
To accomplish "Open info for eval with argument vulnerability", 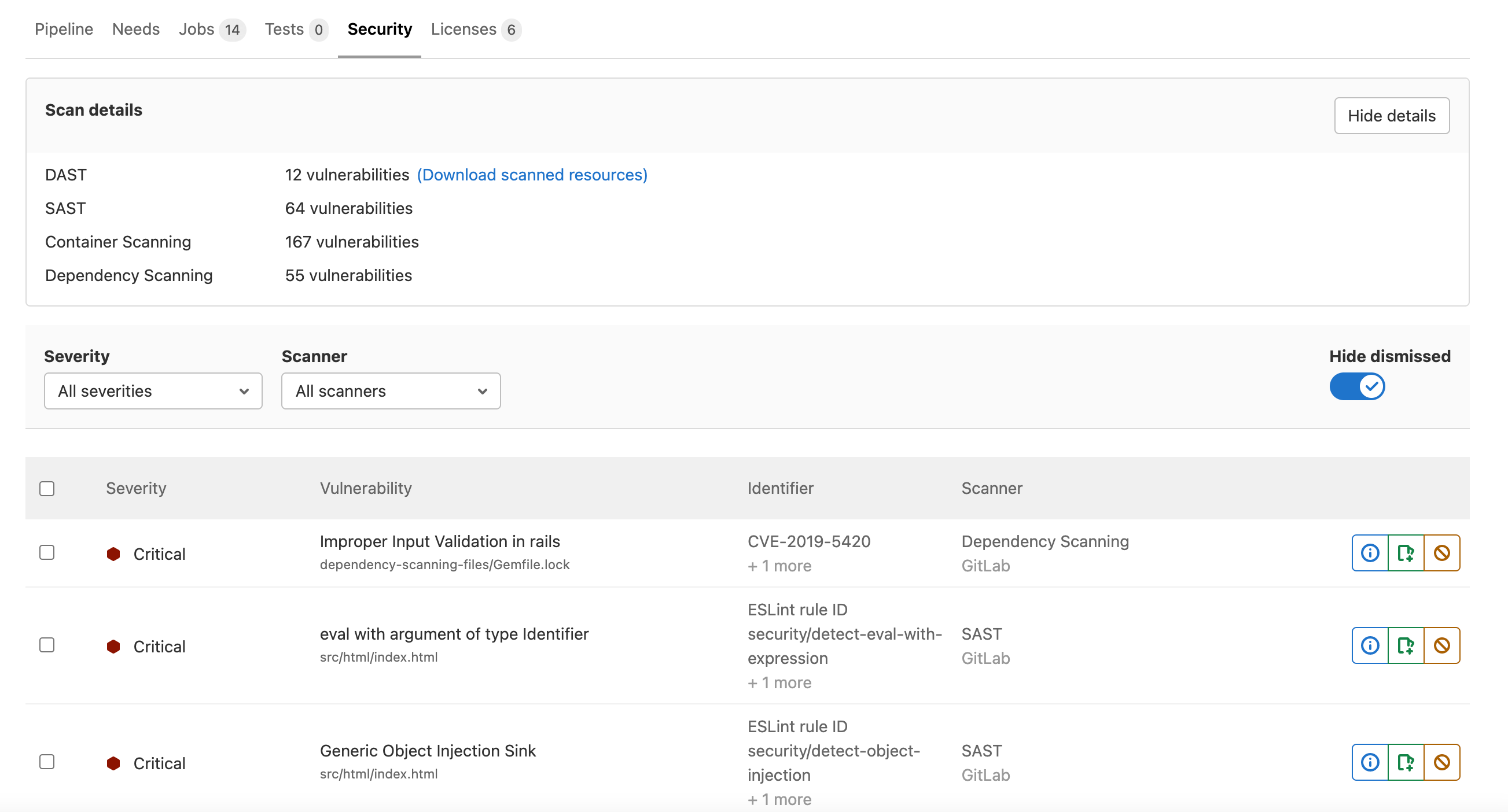I will [x=1370, y=645].
